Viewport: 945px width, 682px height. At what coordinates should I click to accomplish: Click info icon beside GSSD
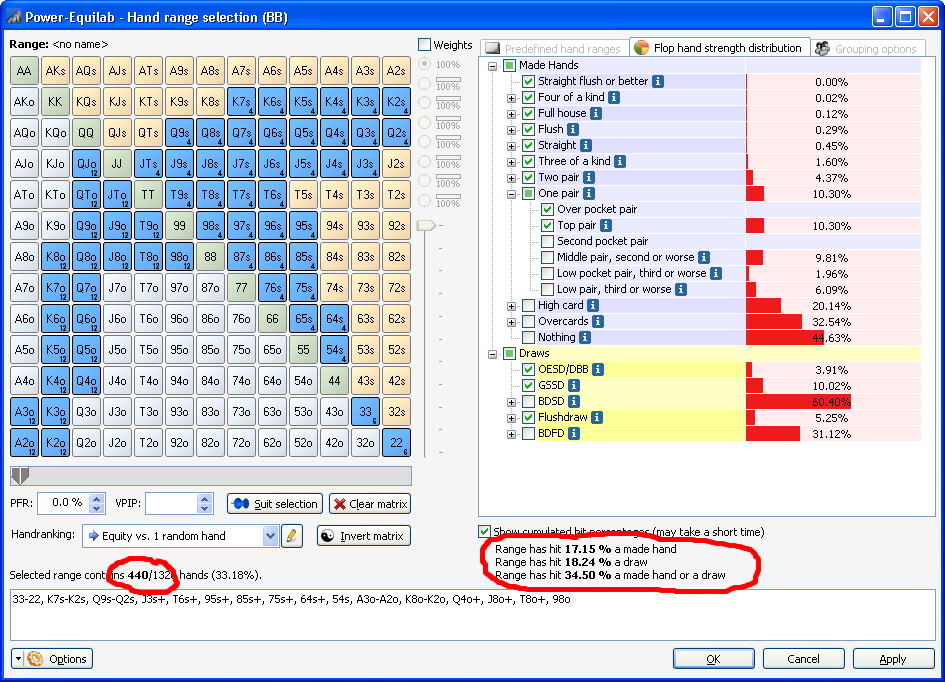coord(574,385)
